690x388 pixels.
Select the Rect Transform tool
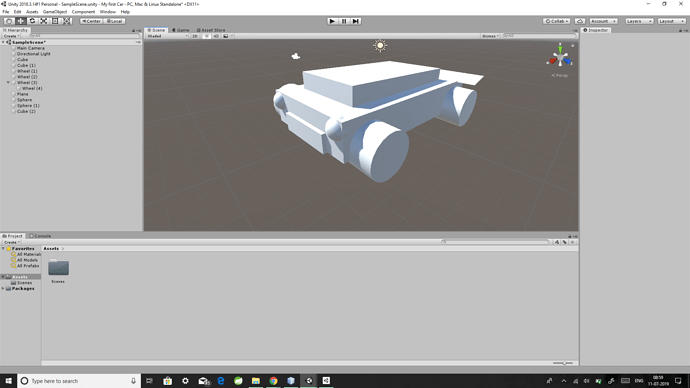click(x=55, y=21)
